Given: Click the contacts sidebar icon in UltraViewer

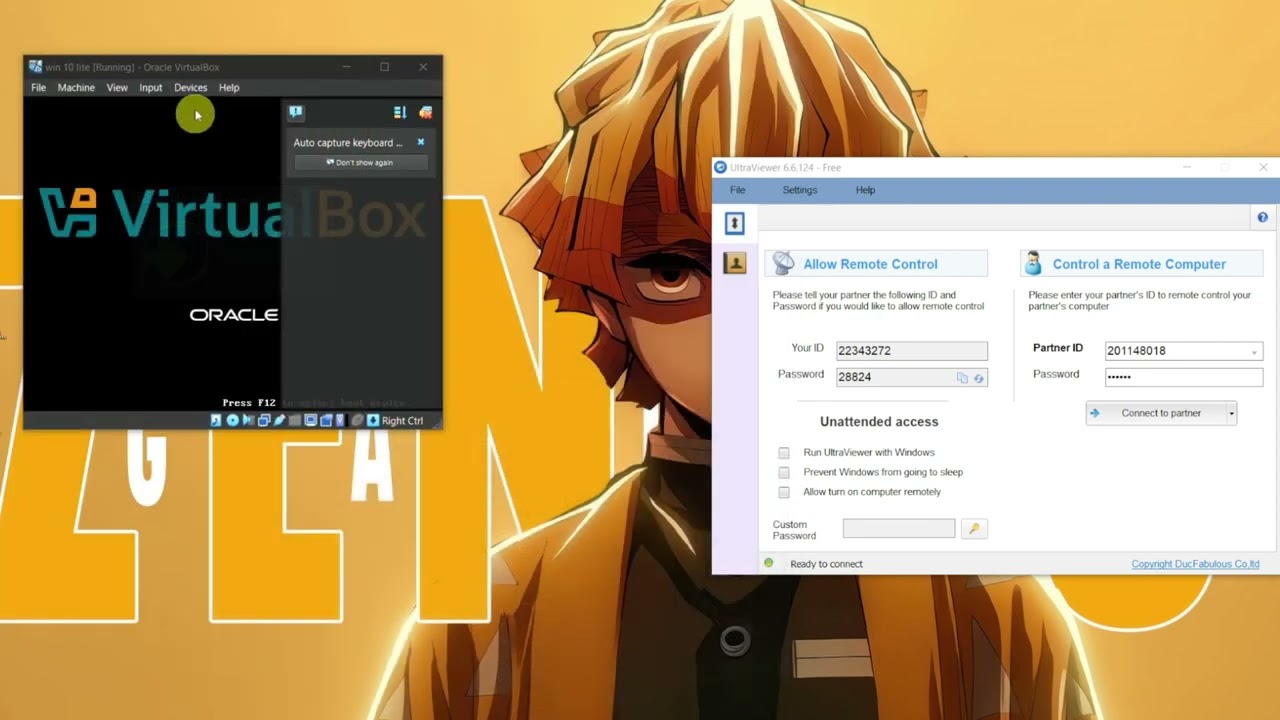Looking at the screenshot, I should (735, 263).
